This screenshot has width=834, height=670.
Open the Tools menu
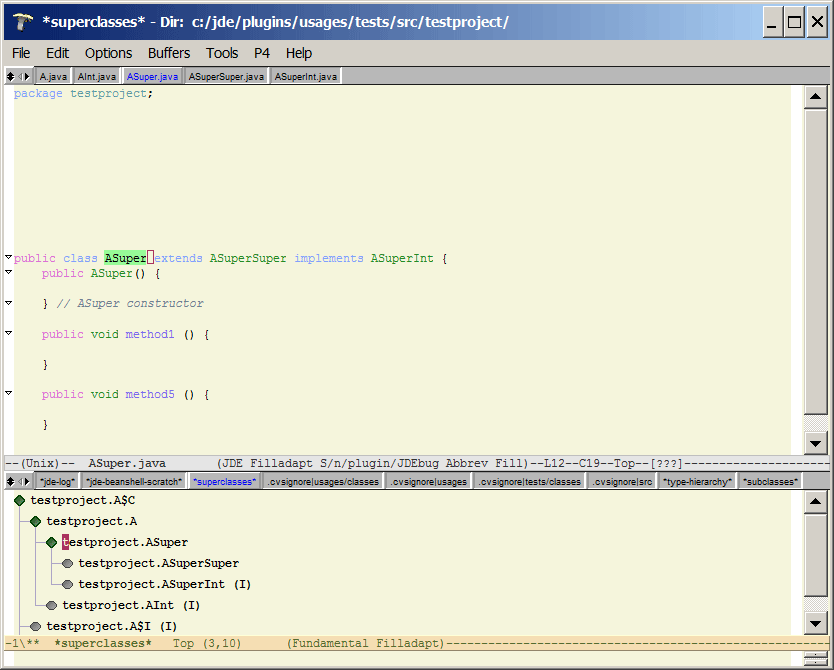[222, 53]
